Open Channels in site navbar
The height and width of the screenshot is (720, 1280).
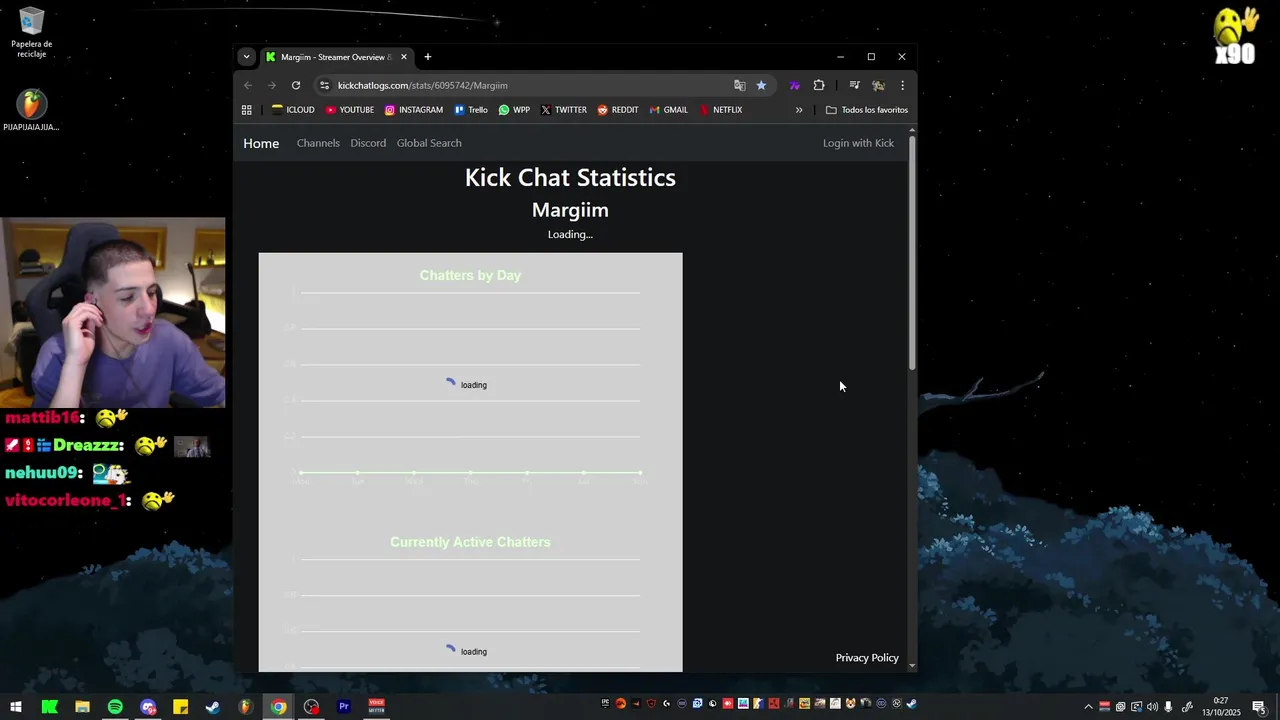318,143
